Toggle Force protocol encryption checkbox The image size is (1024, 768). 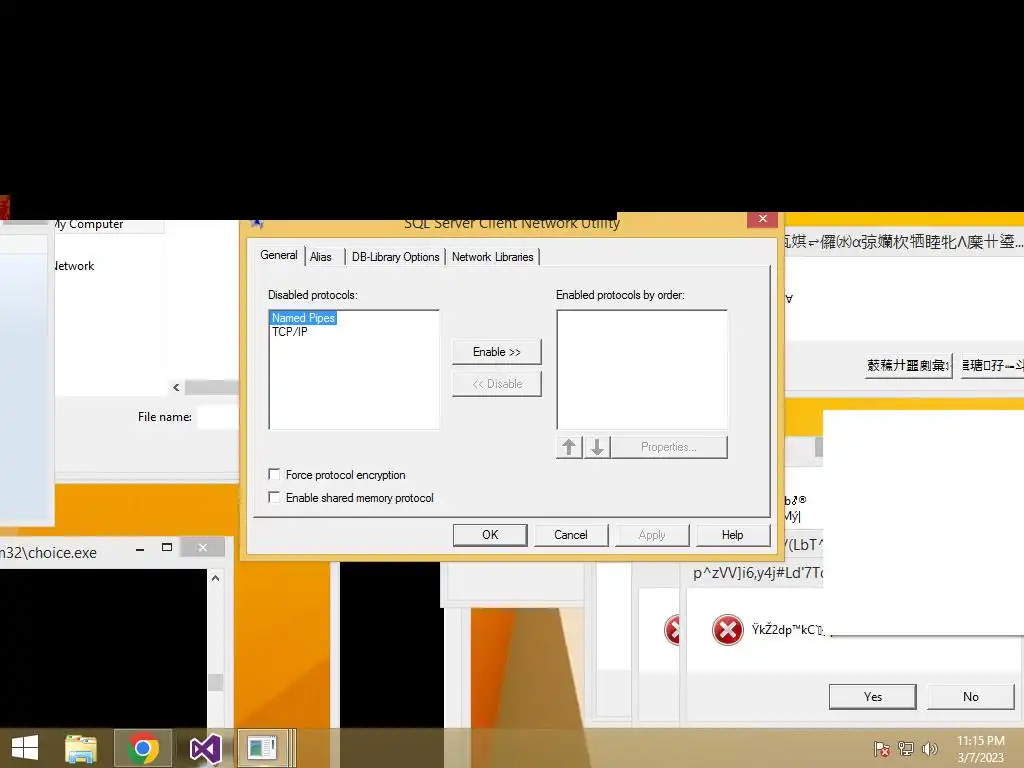274,474
